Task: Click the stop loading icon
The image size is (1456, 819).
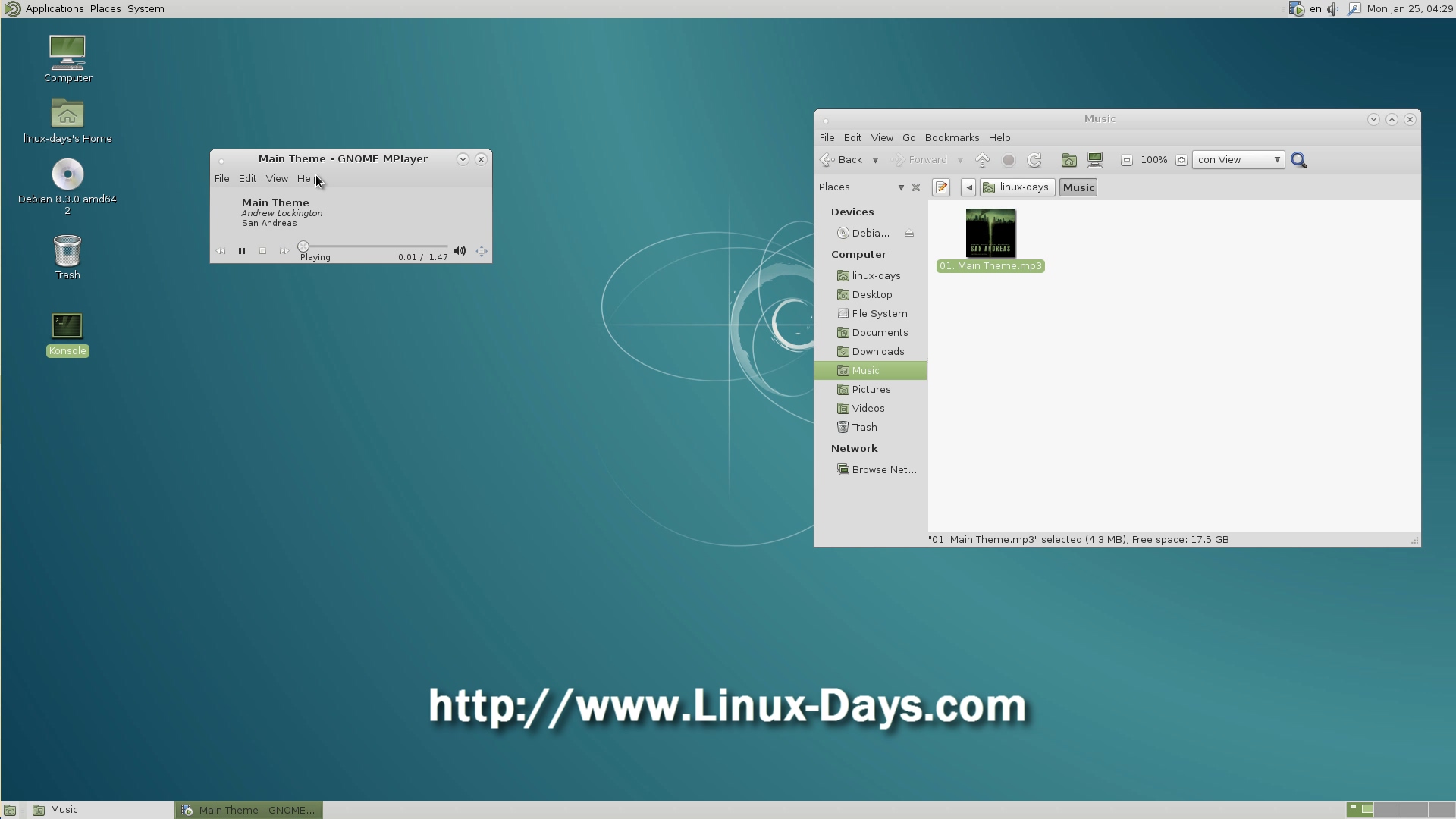Action: click(1009, 160)
